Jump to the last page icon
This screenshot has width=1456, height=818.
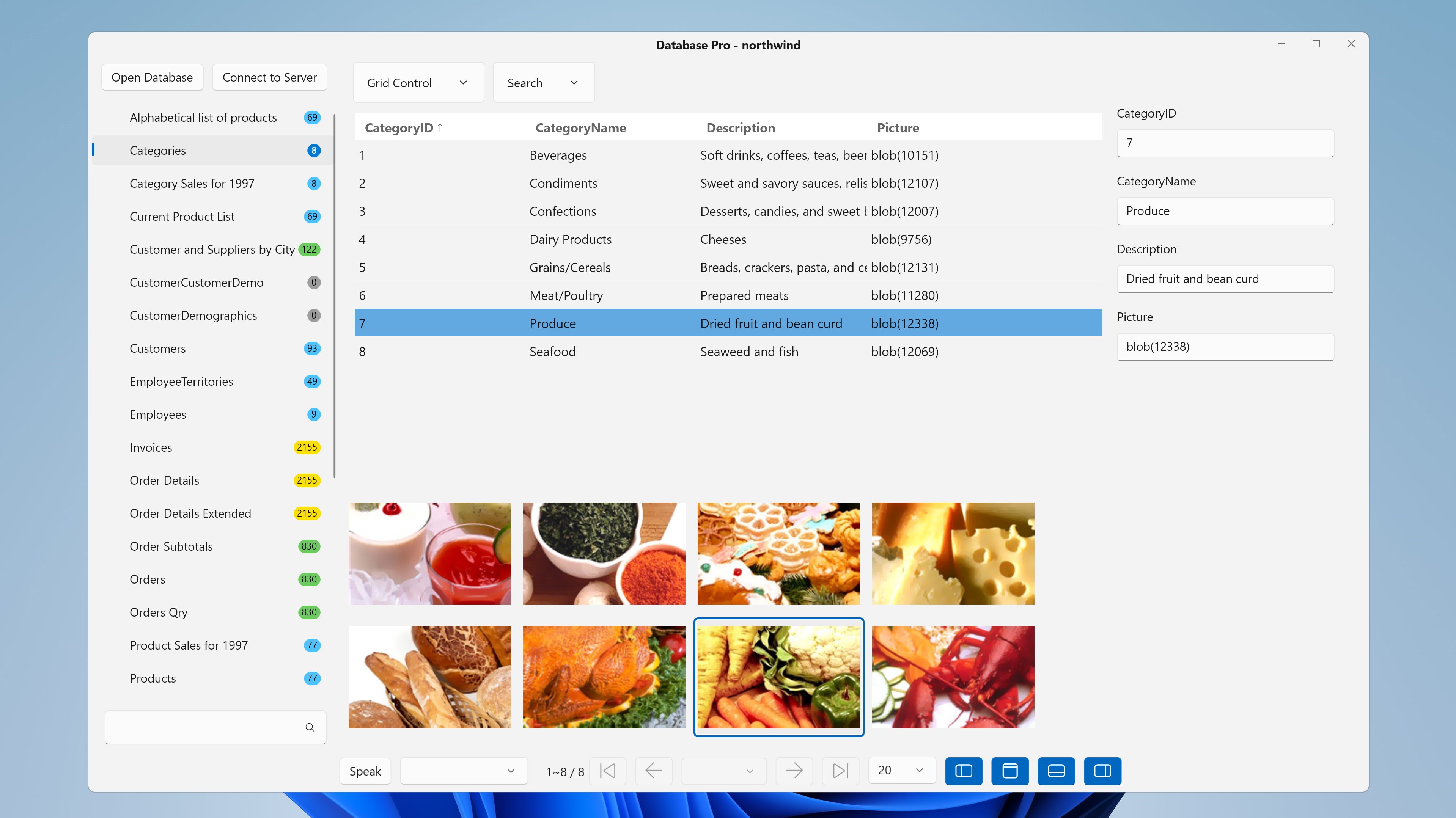coord(840,771)
